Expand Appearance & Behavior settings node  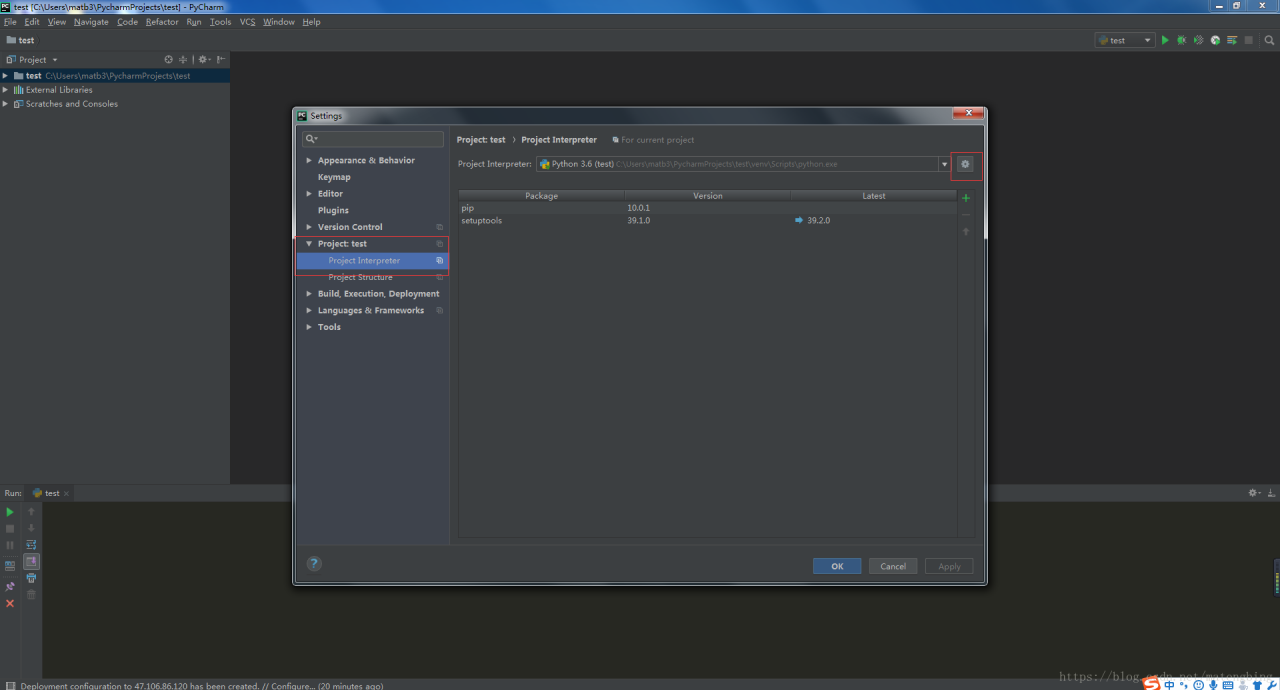pyautogui.click(x=309, y=160)
